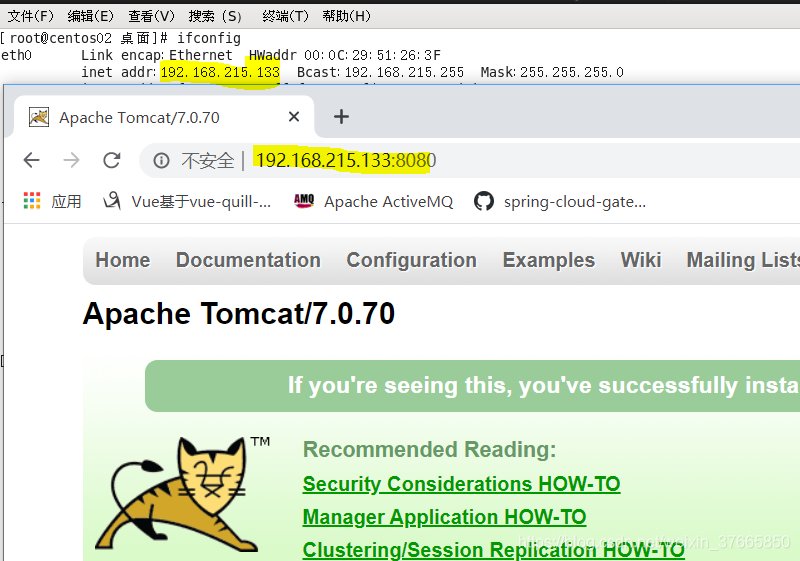Image resolution: width=800 pixels, height=561 pixels.
Task: Open the 终端(T) terminal menu
Action: [x=285, y=16]
